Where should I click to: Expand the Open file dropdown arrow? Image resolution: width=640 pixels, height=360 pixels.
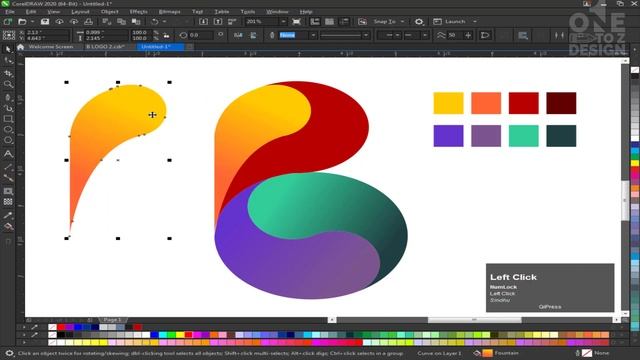click(32, 21)
